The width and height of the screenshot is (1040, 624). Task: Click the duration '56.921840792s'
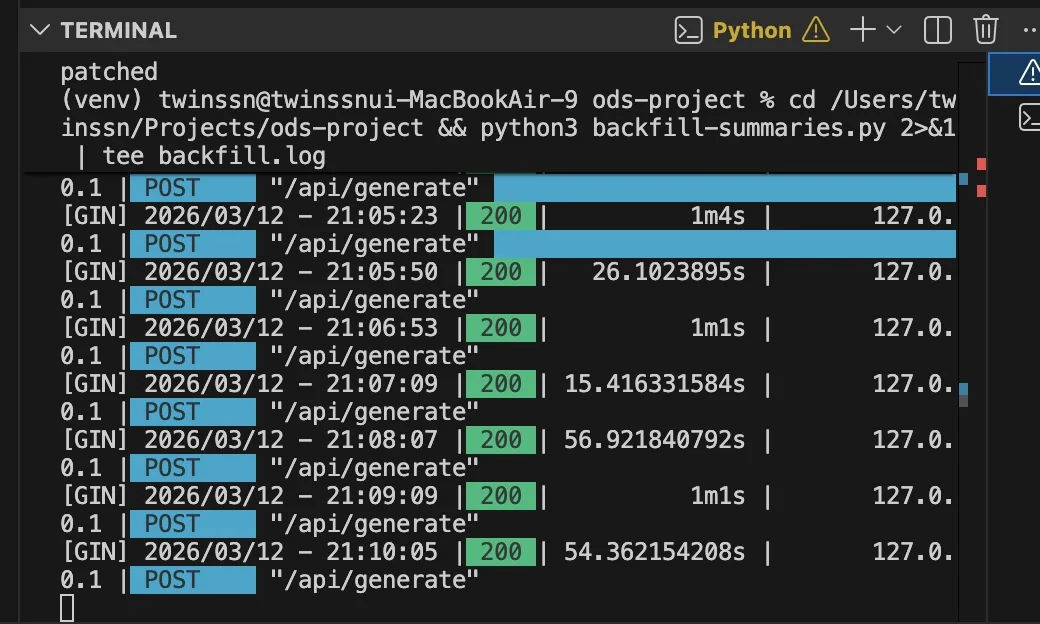coord(655,440)
